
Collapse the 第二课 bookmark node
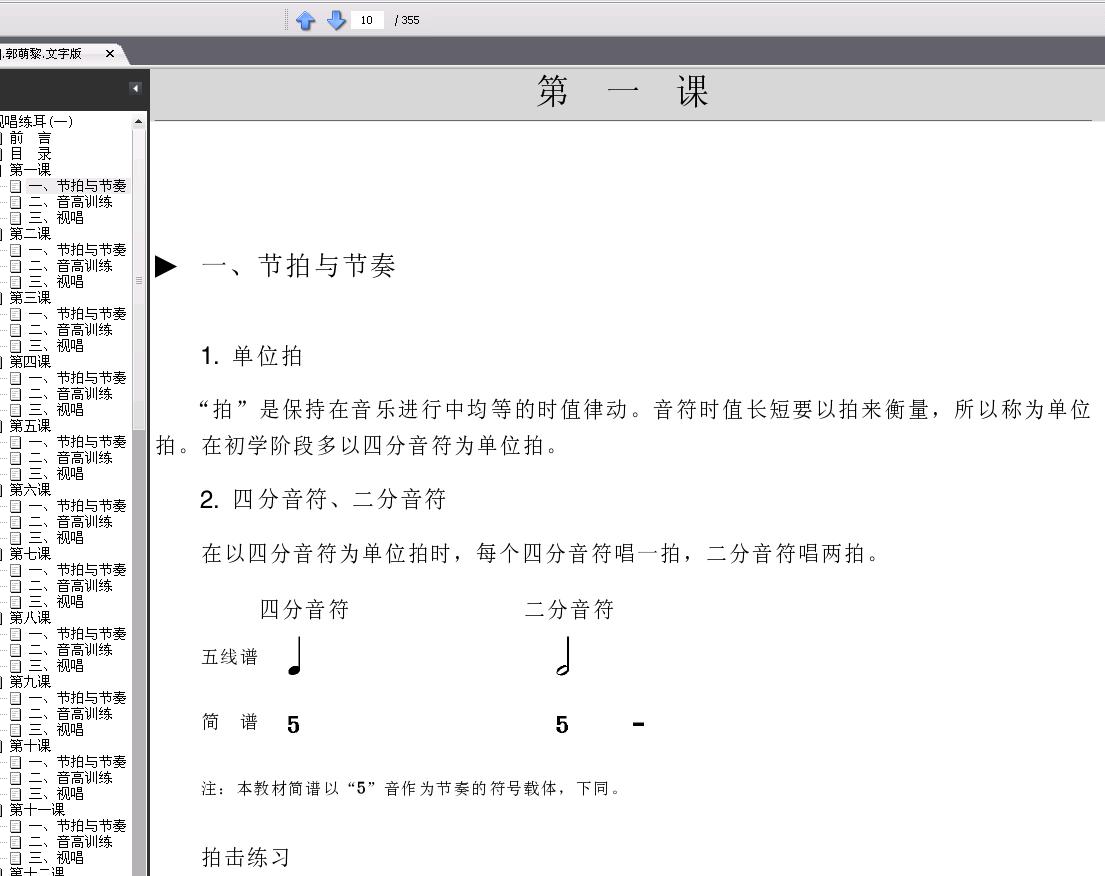tap(1, 234)
